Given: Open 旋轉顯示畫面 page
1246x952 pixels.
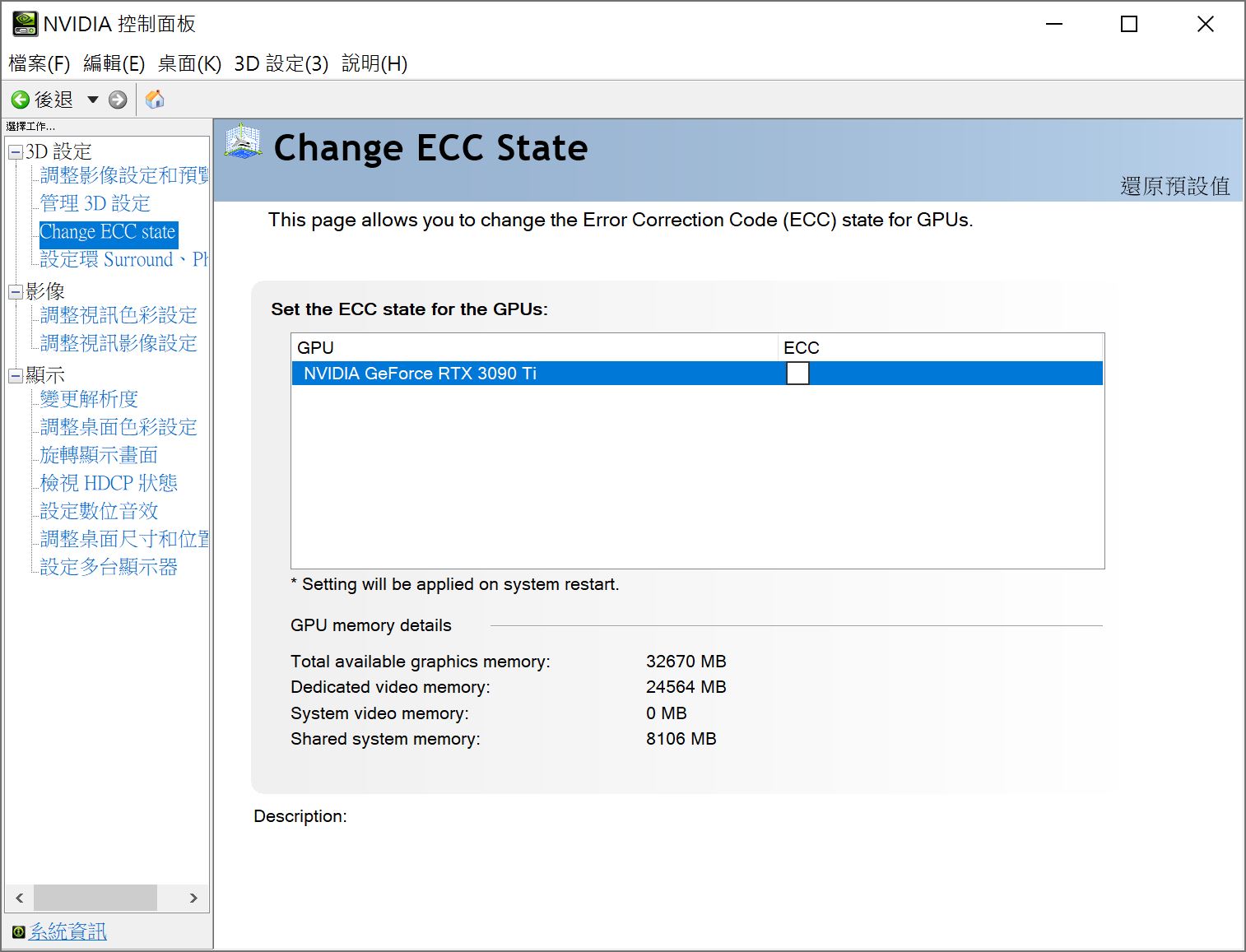Looking at the screenshot, I should click(x=99, y=455).
